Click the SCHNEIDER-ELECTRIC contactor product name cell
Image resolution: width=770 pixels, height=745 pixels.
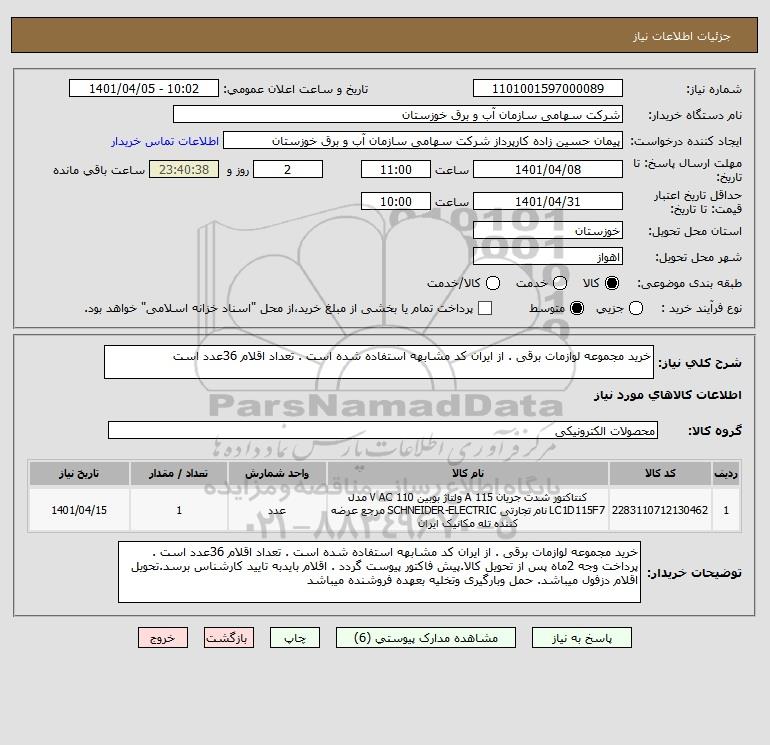(x=468, y=510)
